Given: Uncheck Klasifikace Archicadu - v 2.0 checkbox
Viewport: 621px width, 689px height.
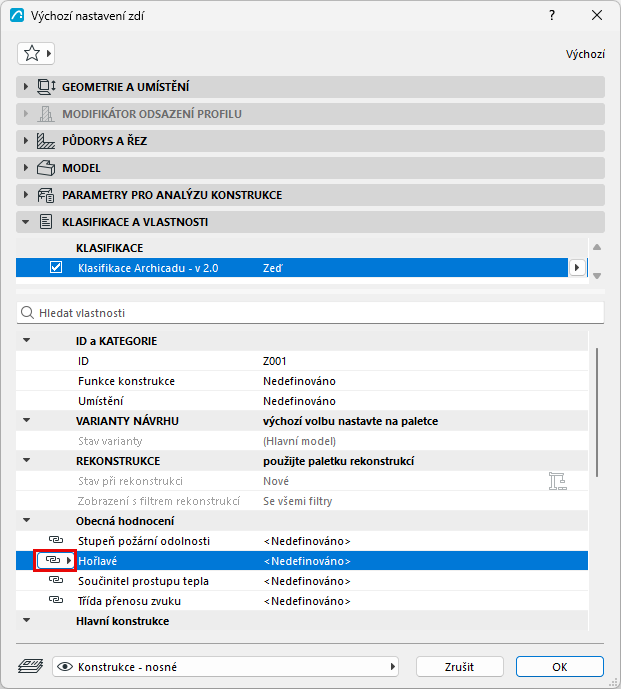Looking at the screenshot, I should point(56,267).
